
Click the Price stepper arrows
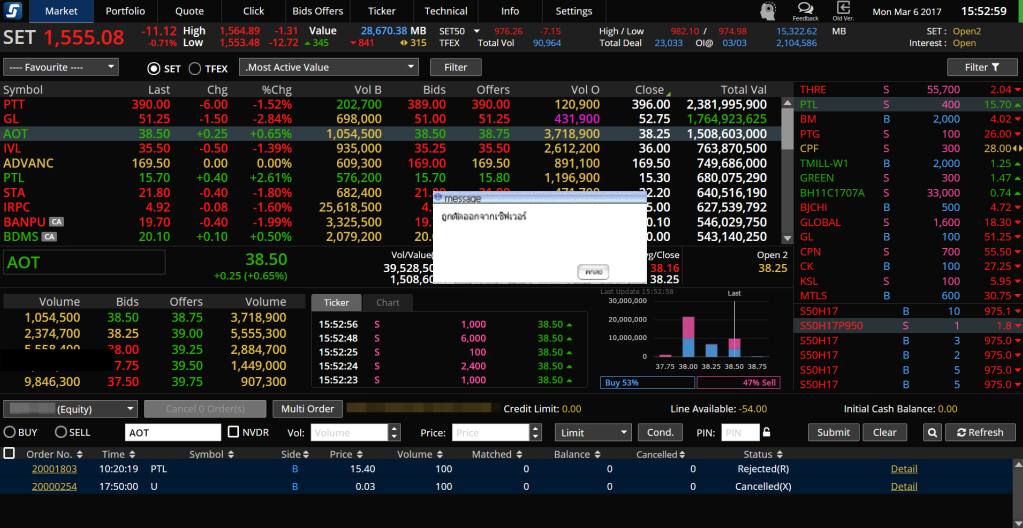pyautogui.click(x=536, y=432)
